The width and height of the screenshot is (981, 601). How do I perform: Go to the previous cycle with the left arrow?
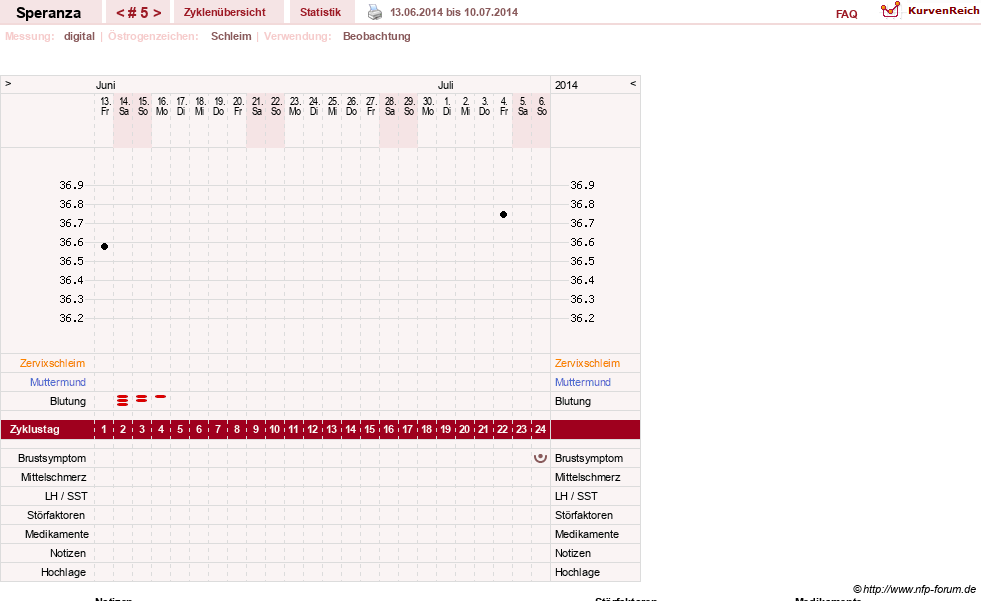pos(121,13)
